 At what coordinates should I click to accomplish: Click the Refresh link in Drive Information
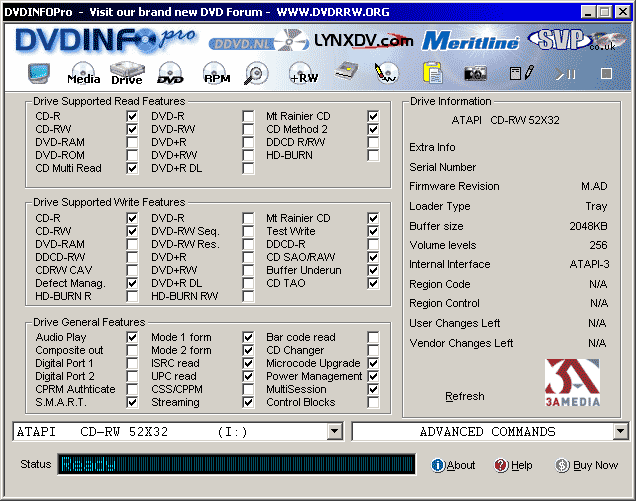[x=464, y=396]
